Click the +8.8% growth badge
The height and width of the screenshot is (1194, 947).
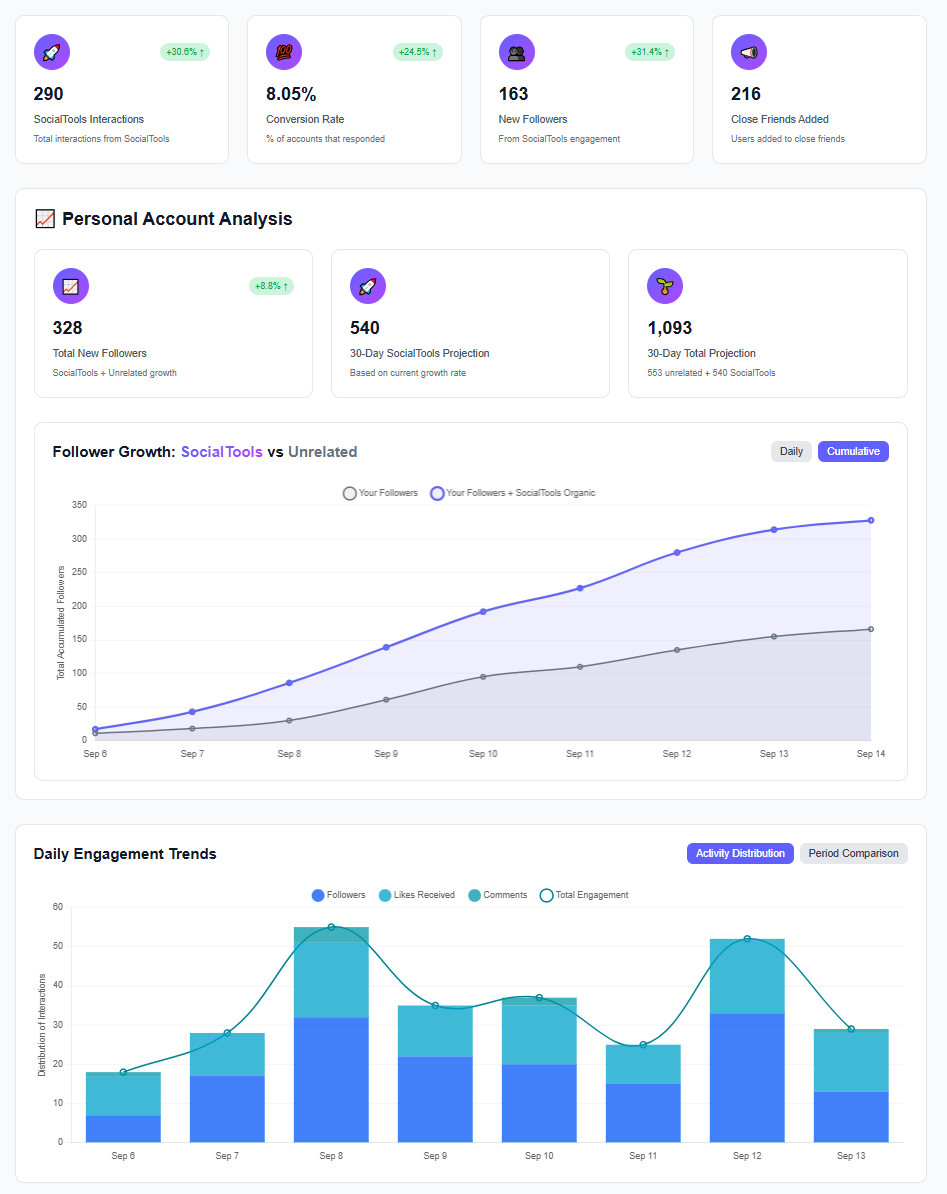pos(271,286)
